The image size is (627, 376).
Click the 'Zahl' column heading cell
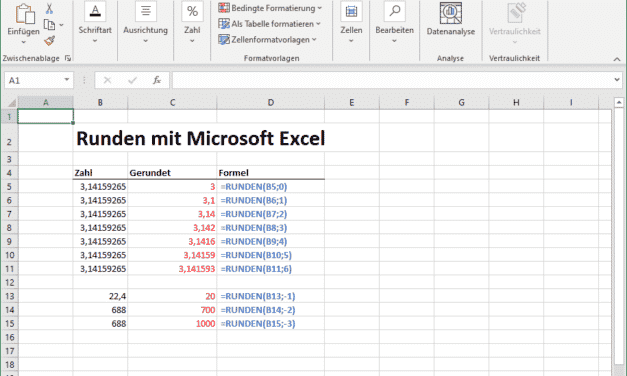[x=100, y=173]
